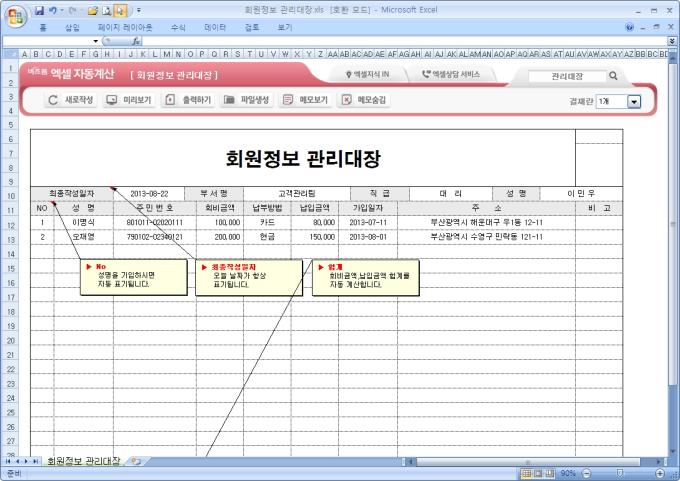Image resolution: width=680 pixels, height=481 pixels.
Task: Select row header 12
Action: (10, 225)
